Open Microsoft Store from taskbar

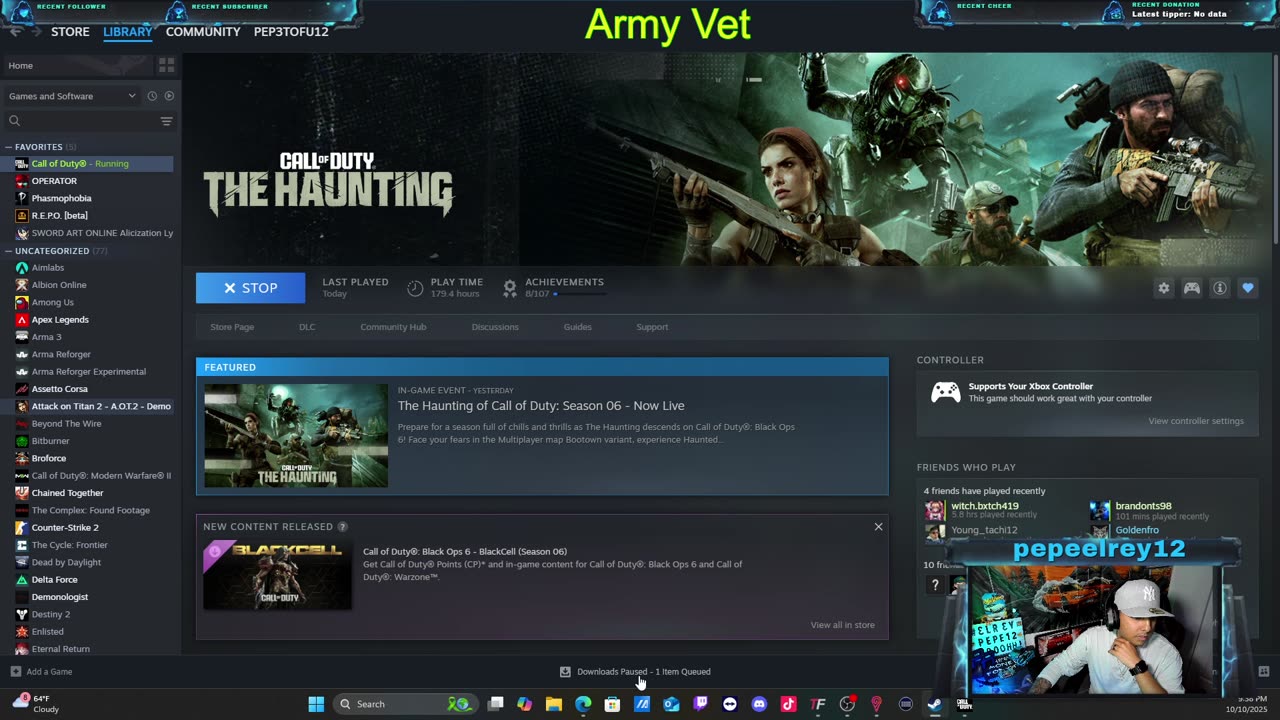click(612, 704)
